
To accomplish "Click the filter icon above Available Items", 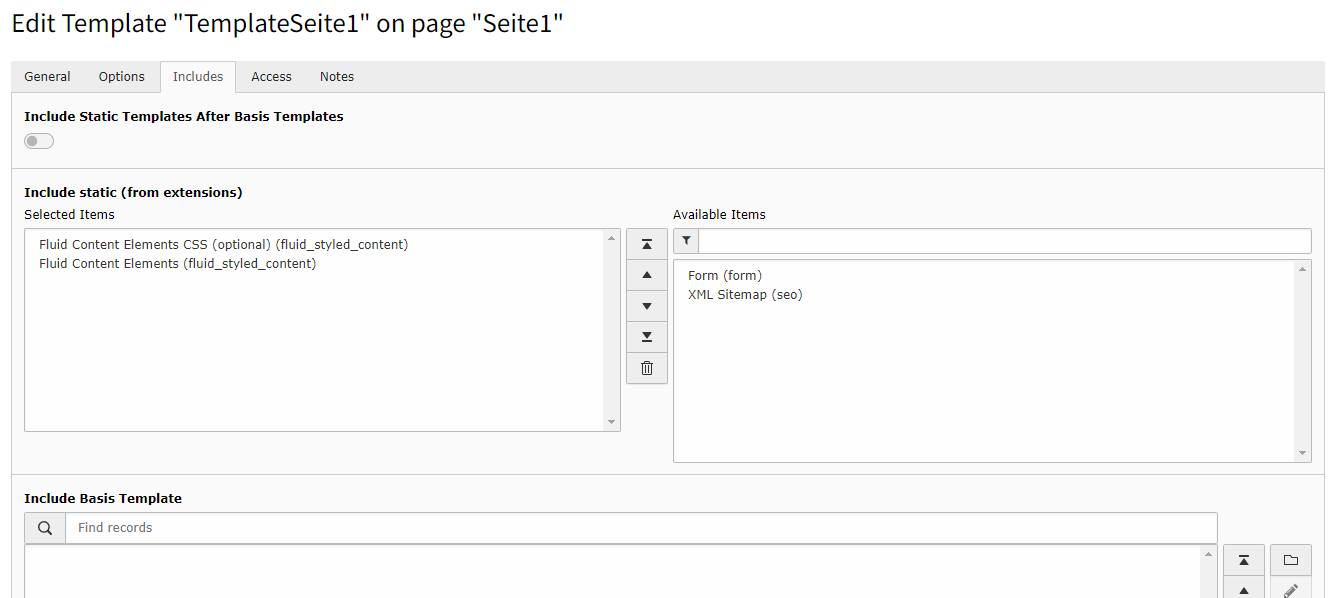I will [x=686, y=241].
